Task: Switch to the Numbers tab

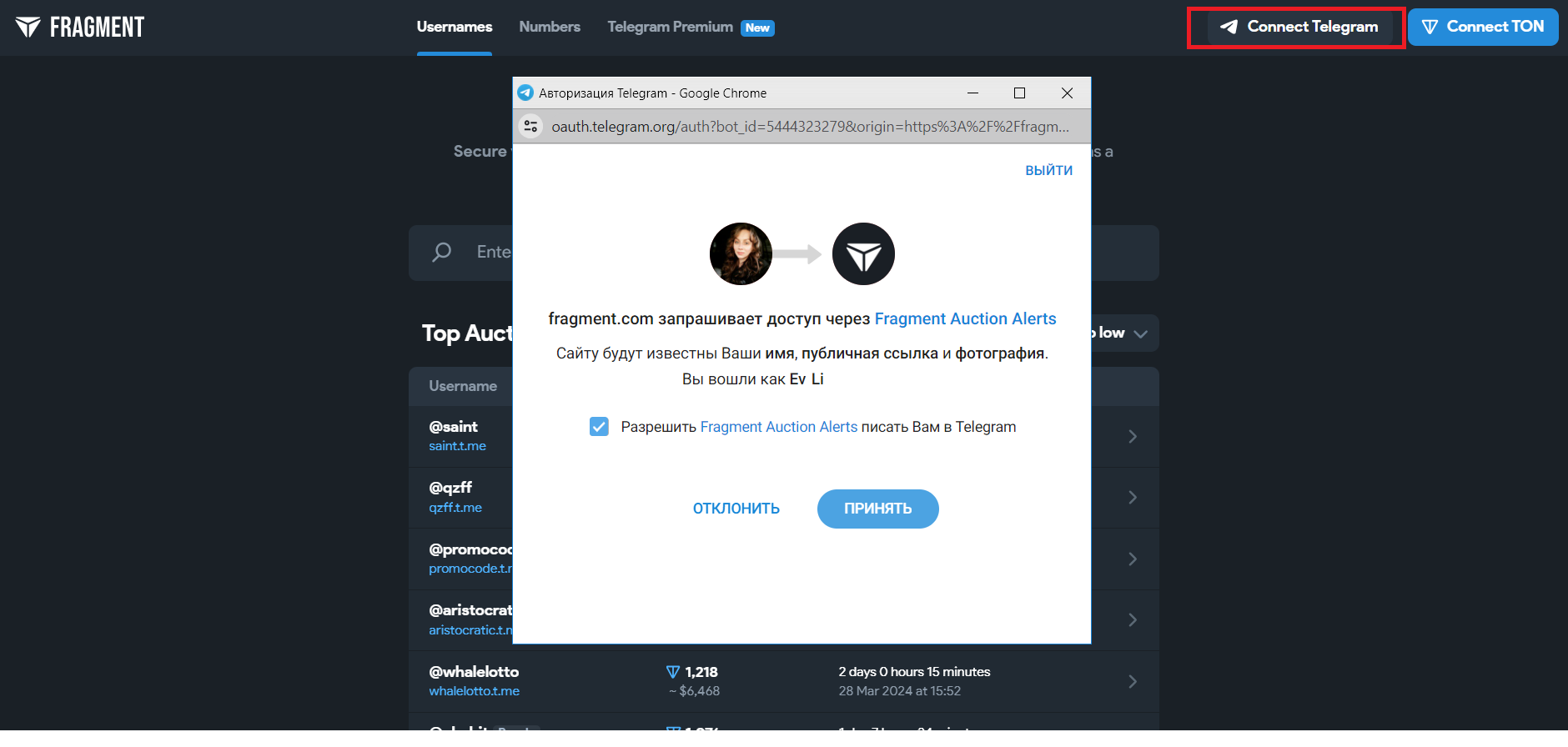Action: click(x=550, y=27)
